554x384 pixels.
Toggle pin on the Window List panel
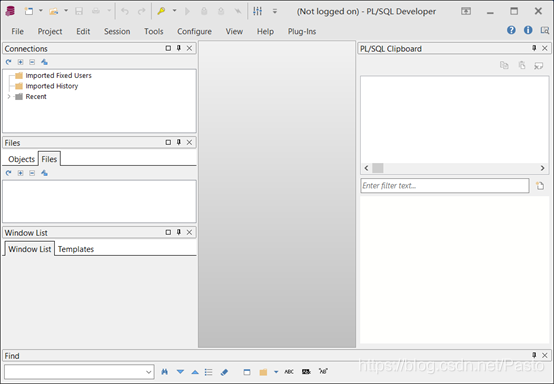click(x=179, y=232)
